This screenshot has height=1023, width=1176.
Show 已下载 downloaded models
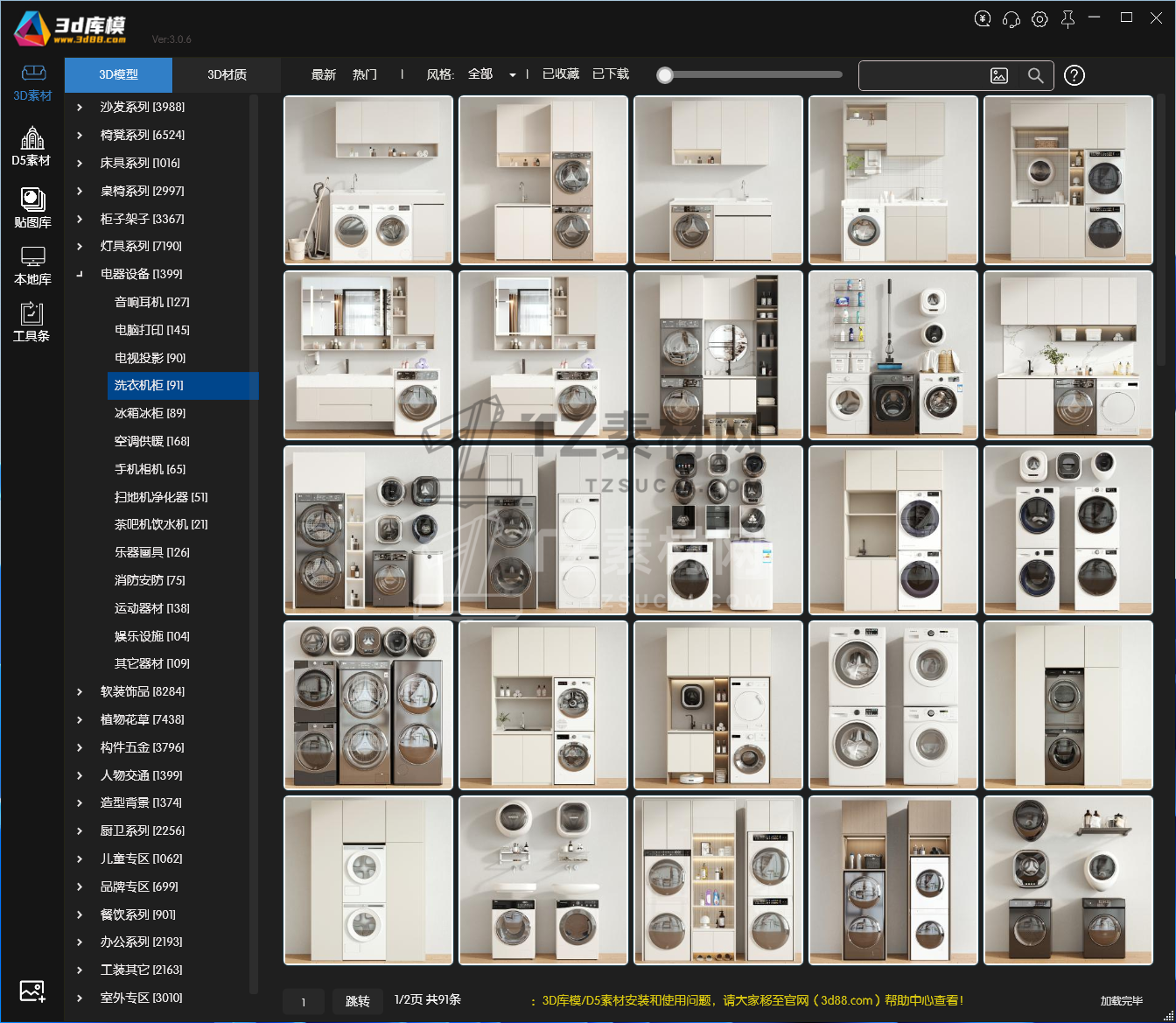pos(611,74)
